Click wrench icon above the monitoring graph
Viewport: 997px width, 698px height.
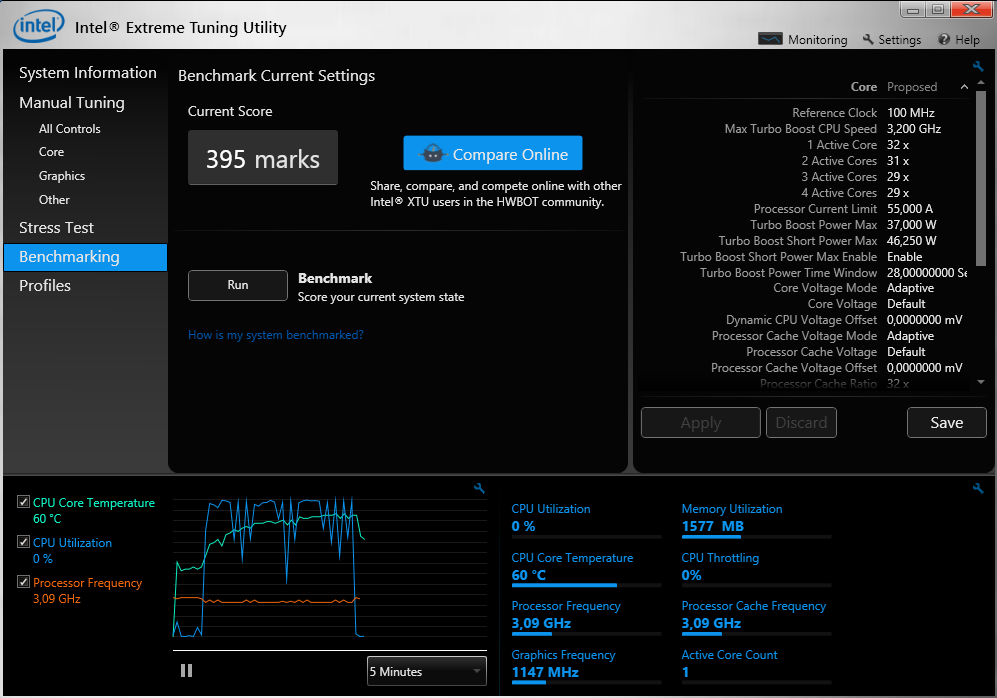(479, 488)
